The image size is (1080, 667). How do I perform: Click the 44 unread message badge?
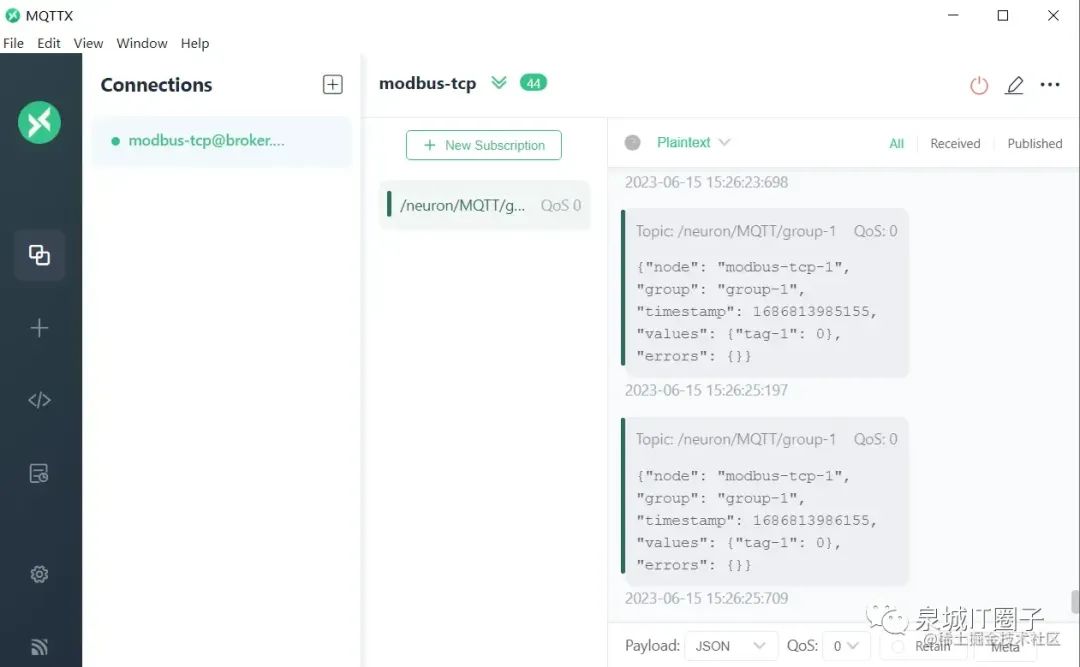[533, 83]
